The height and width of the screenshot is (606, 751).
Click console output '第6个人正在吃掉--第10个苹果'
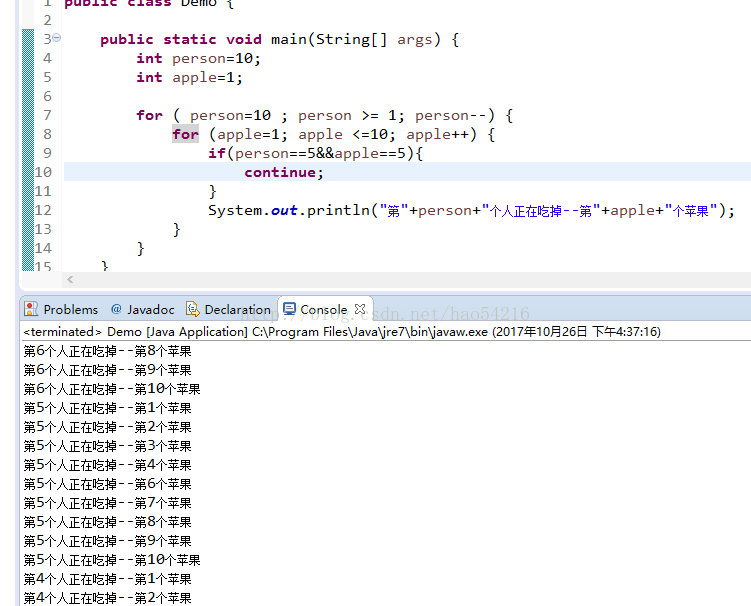pyautogui.click(x=112, y=389)
